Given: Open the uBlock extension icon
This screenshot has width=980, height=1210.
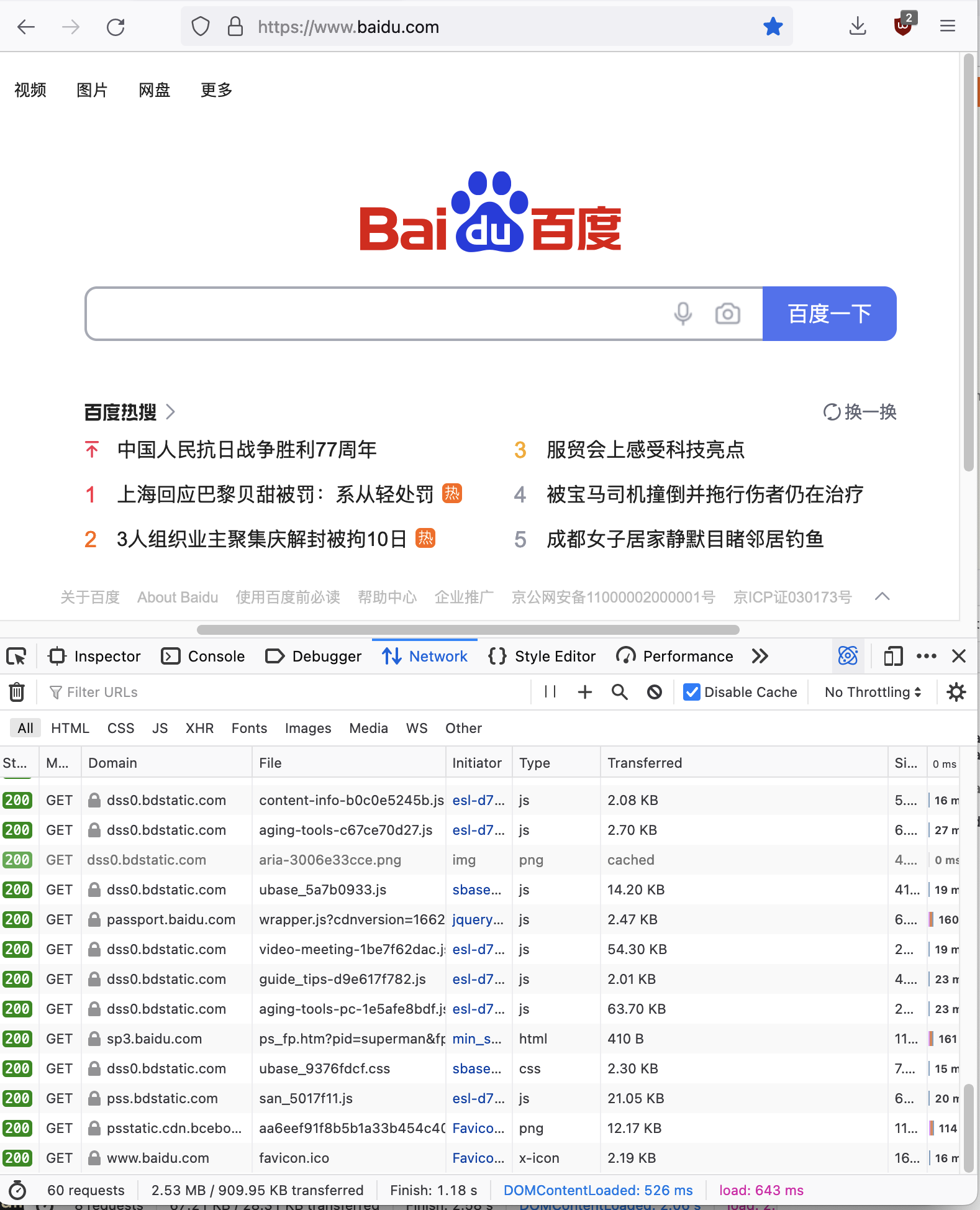Looking at the screenshot, I should [904, 25].
